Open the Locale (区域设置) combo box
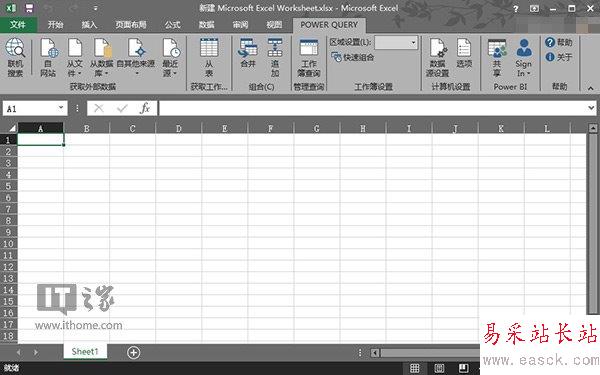 (x=396, y=42)
